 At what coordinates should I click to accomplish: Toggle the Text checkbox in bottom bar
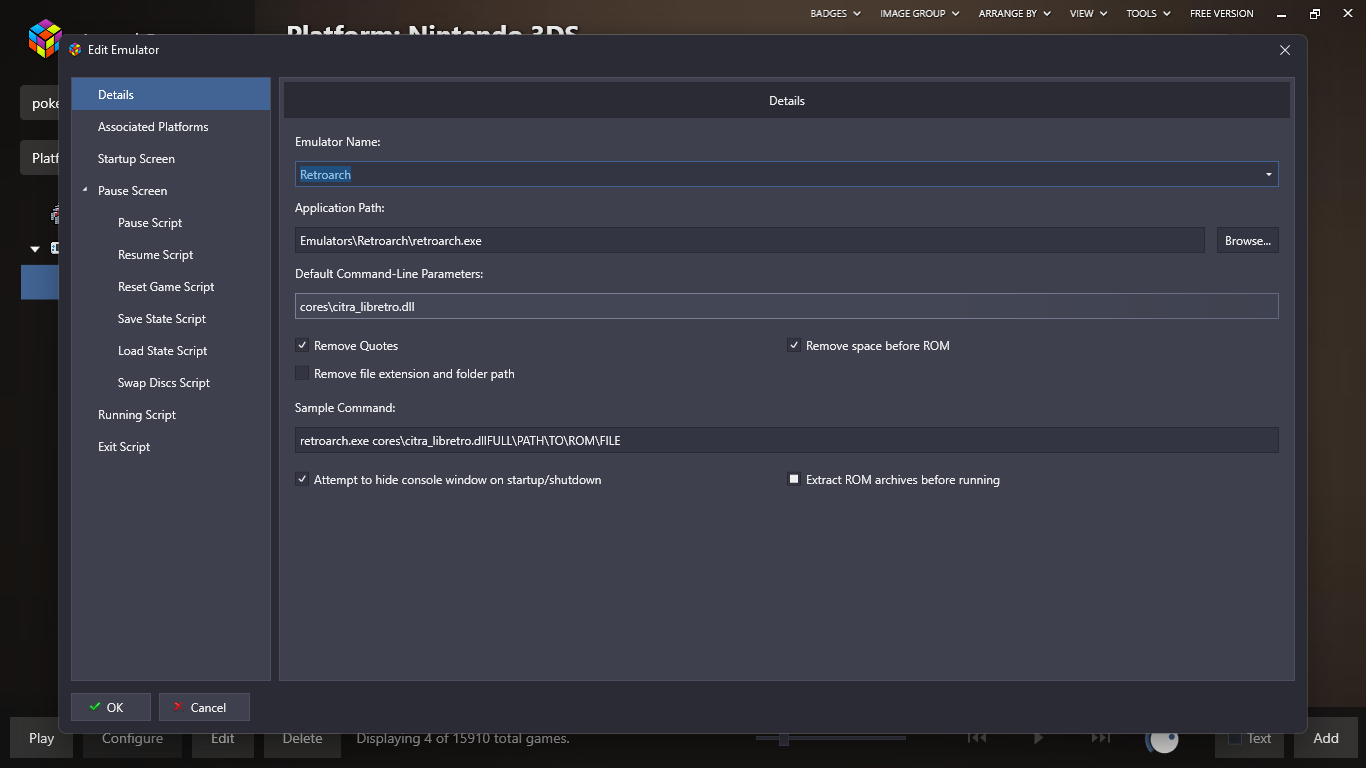(x=1234, y=738)
